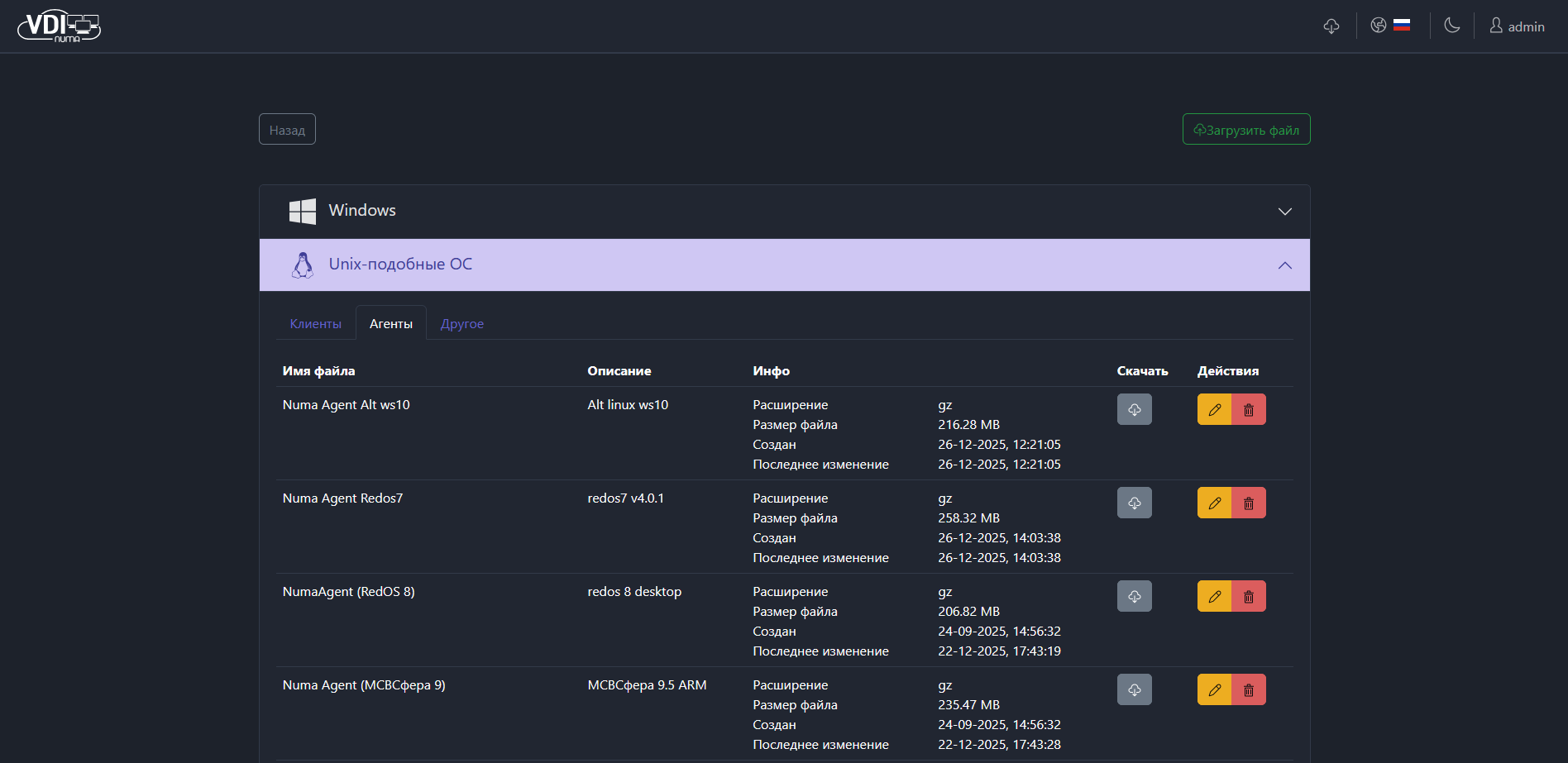Viewport: 1568px width, 763px height.
Task: Download Numa Agent Alt ws10 file
Action: (1134, 410)
